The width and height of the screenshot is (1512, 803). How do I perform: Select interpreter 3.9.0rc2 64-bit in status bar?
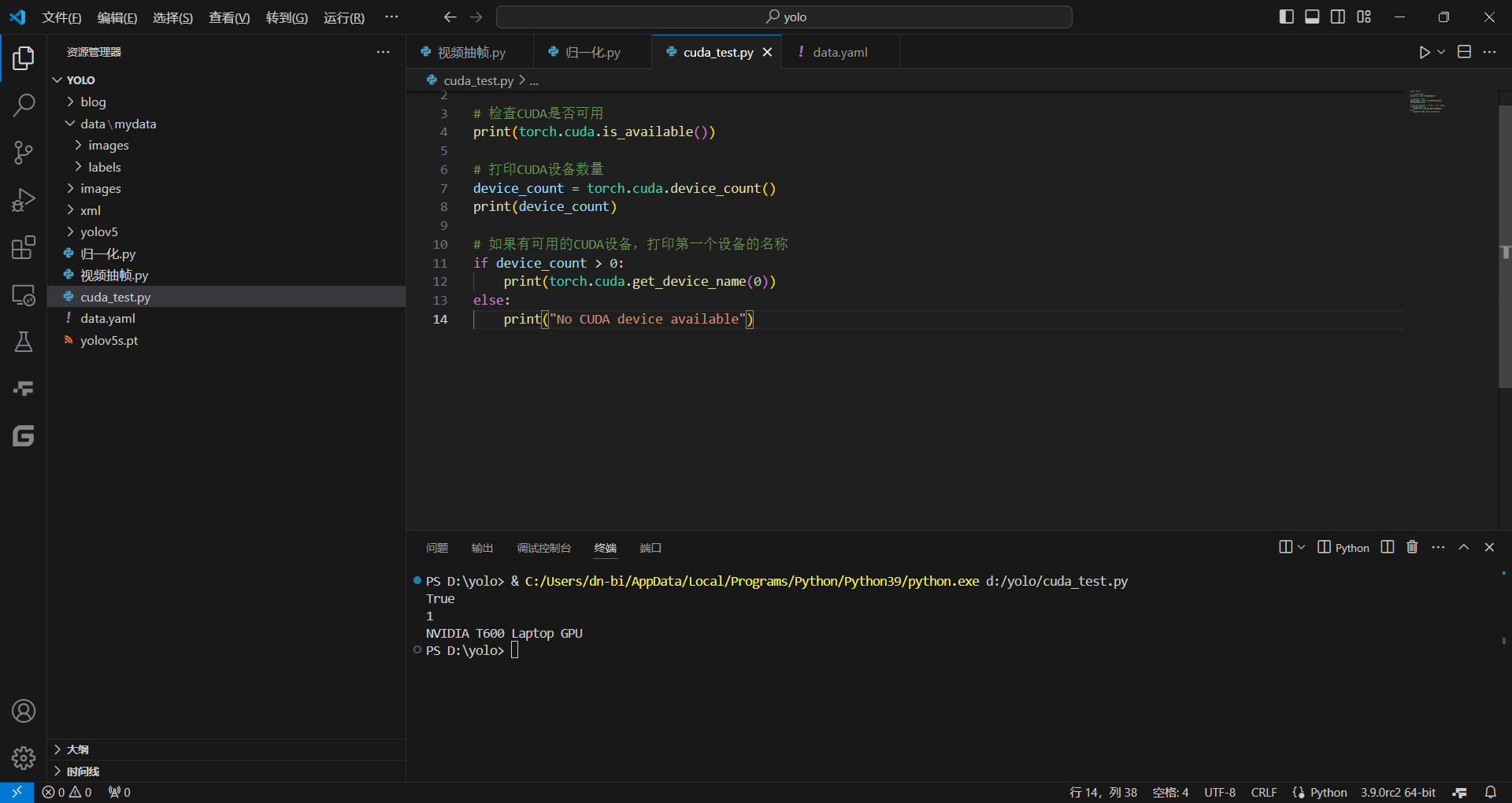coord(1398,793)
